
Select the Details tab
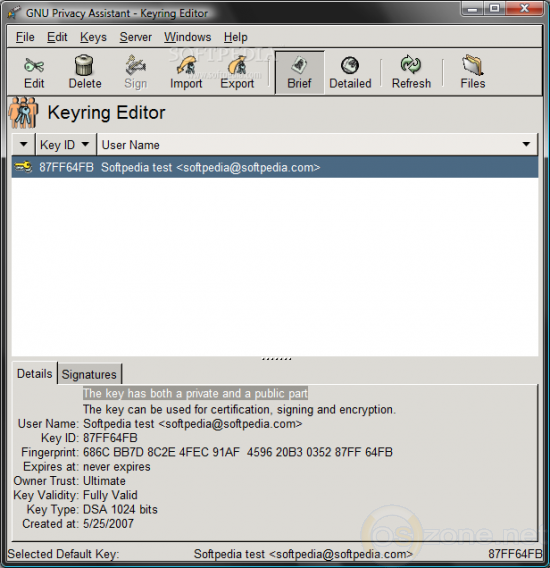pos(35,373)
